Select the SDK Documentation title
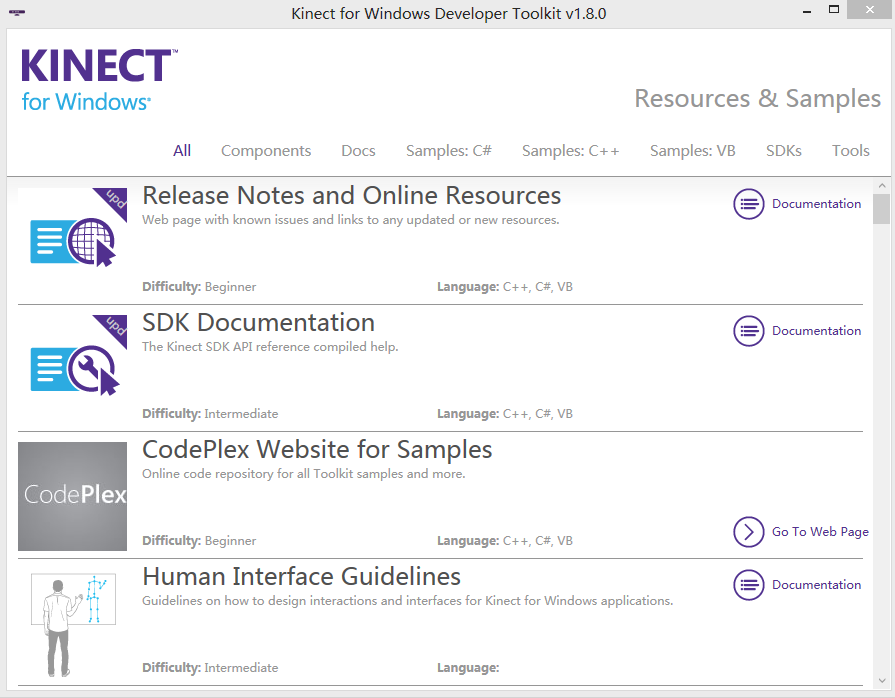895x698 pixels. point(259,323)
